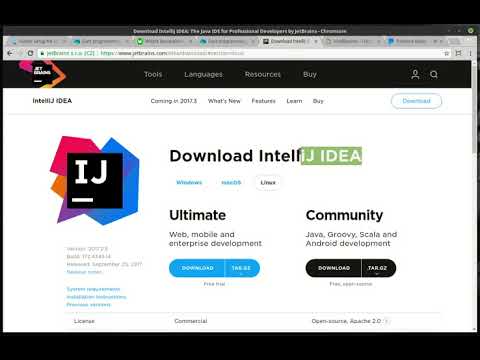Click the Apache 2.0 license info icon
The image size is (480, 360).
[x=387, y=321]
